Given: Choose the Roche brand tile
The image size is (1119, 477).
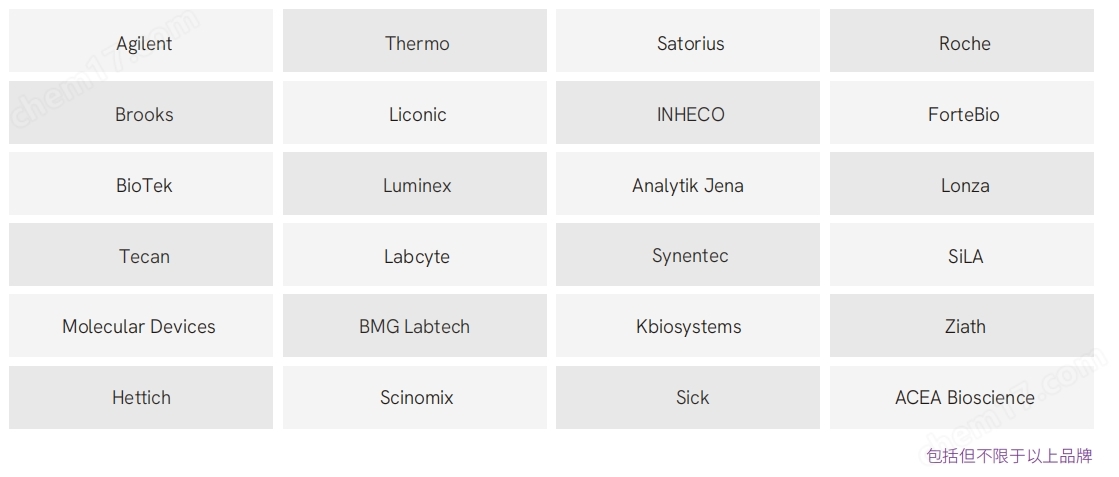Looking at the screenshot, I should click(962, 41).
